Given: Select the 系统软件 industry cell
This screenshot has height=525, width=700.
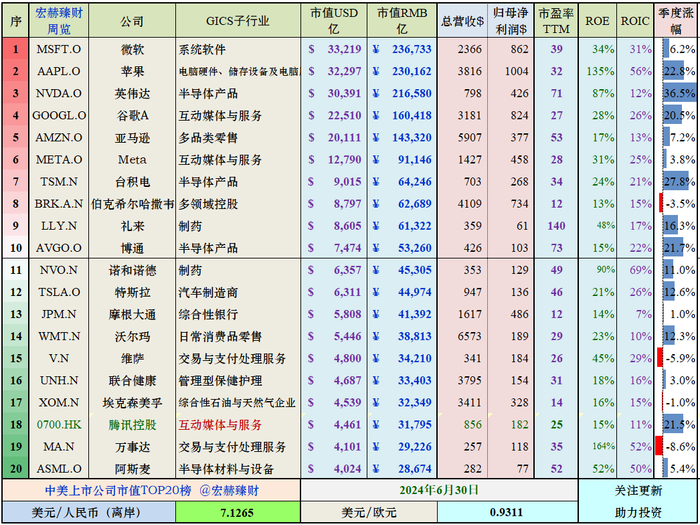Looking at the screenshot, I should click(x=238, y=49).
